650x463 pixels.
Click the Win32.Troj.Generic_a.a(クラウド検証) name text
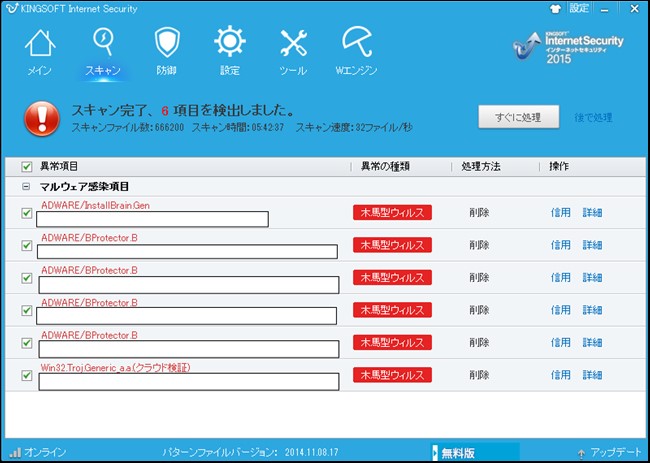coord(115,368)
